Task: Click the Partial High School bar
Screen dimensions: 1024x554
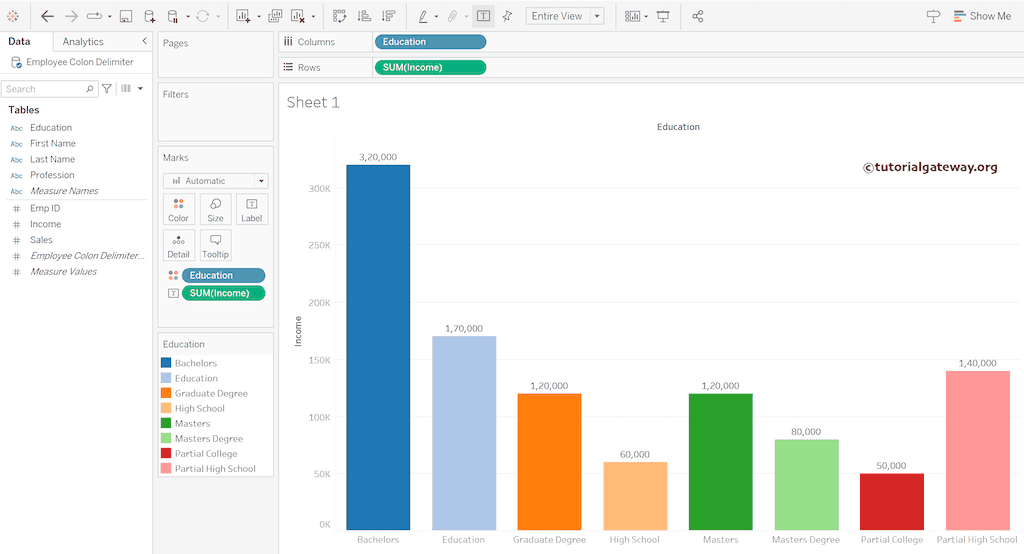Action: click(978, 450)
